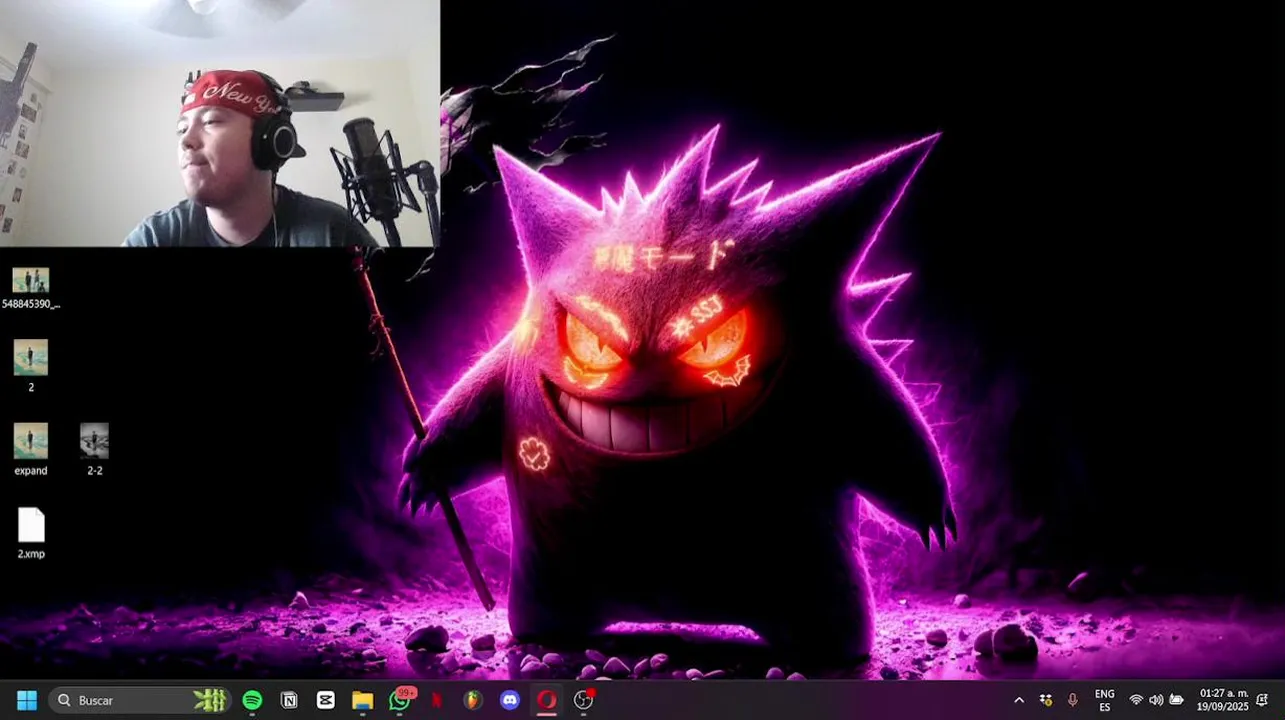
Task: Click the microphone tray icon
Action: pyautogui.click(x=1073, y=701)
